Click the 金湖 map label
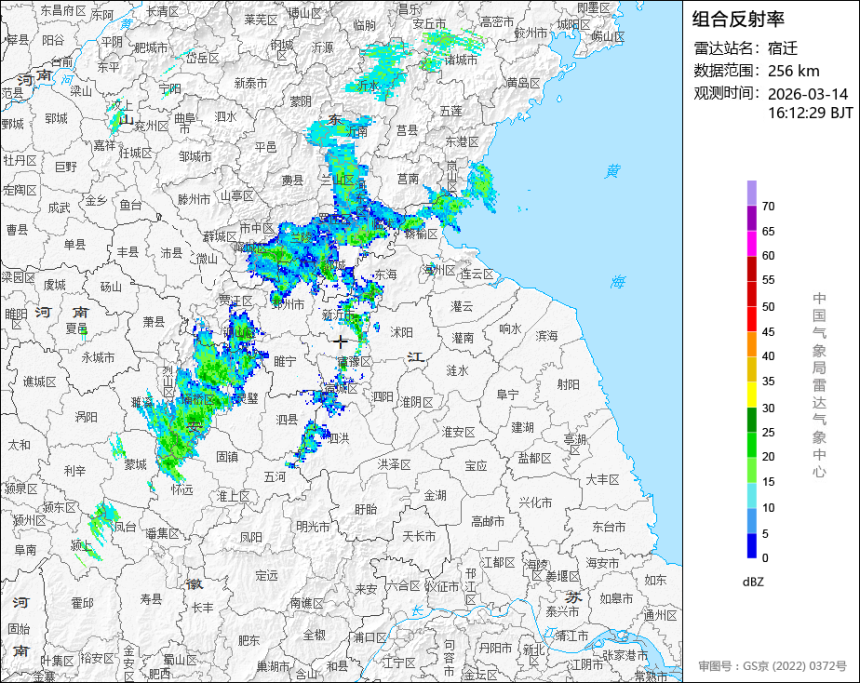 click(435, 496)
